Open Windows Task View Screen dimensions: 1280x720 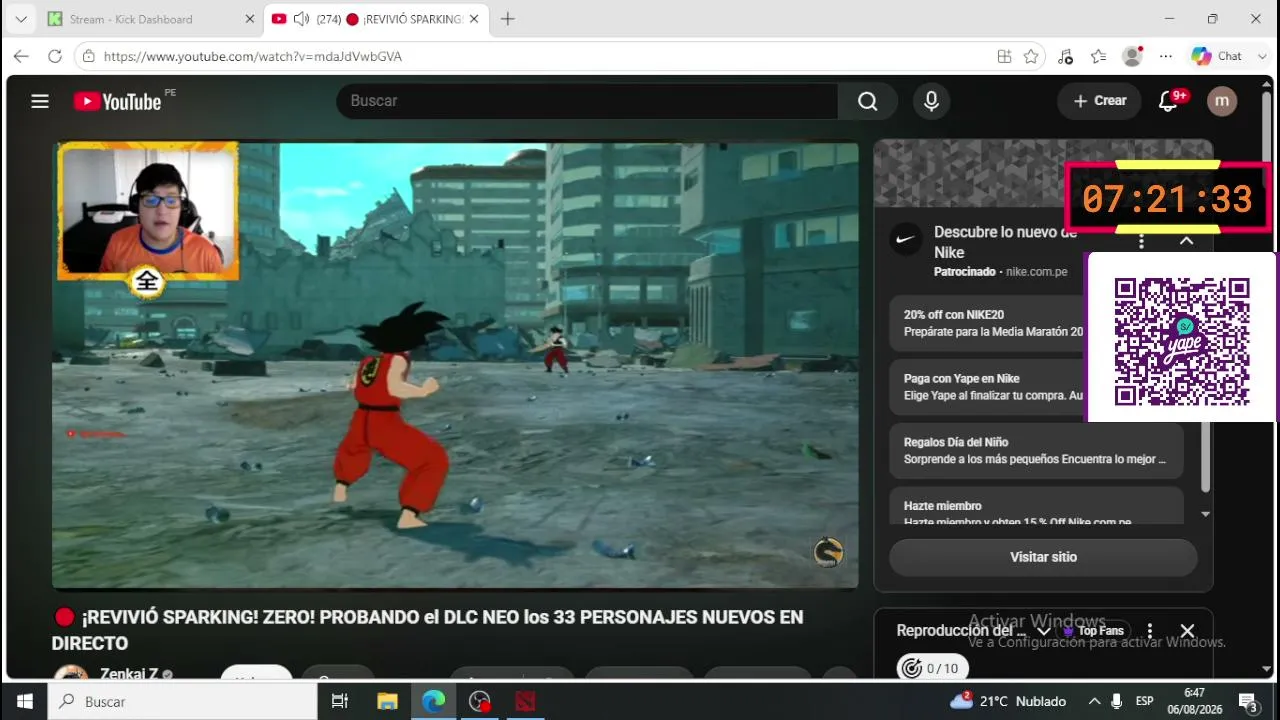tap(339, 701)
